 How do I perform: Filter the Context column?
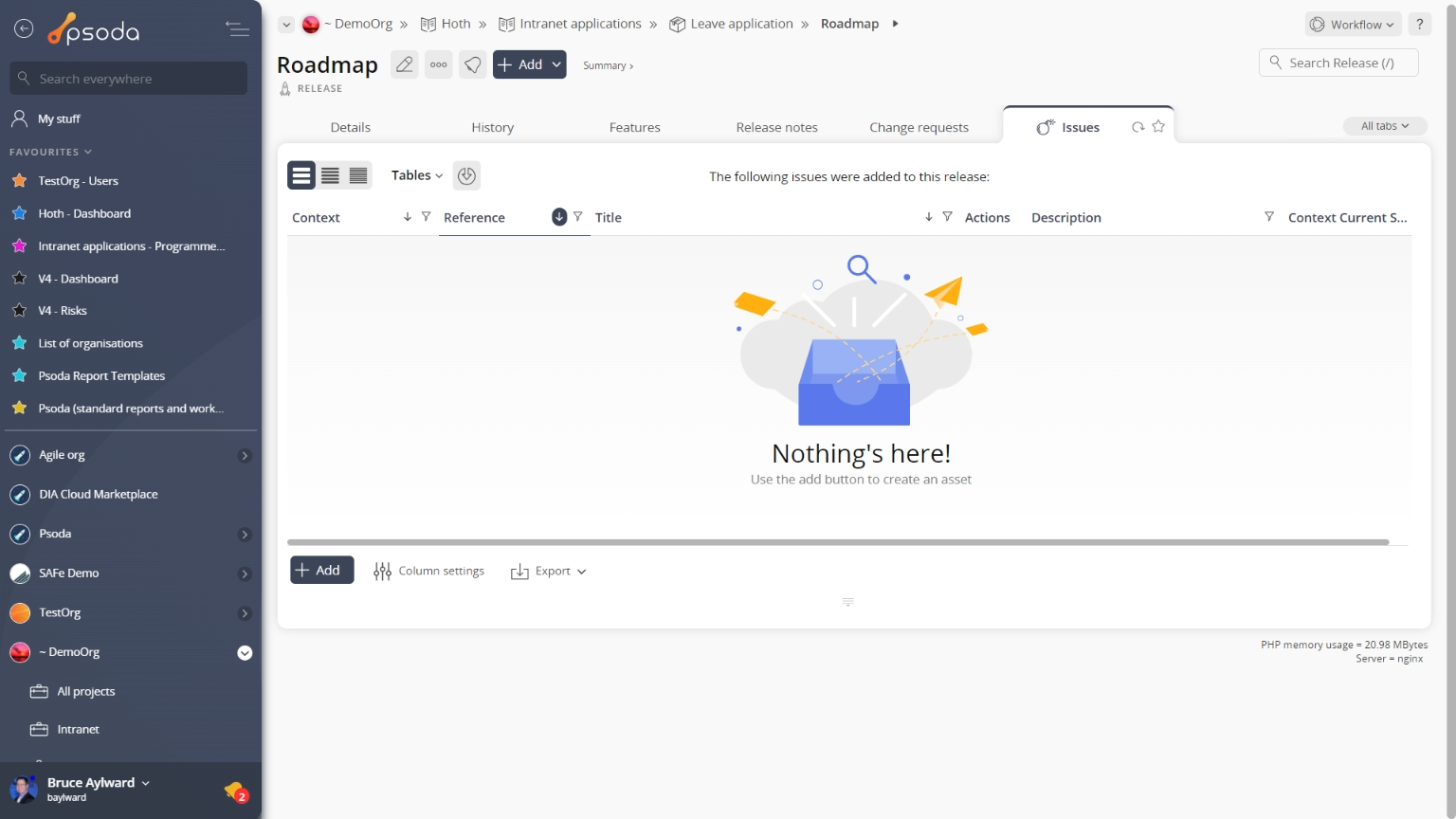[x=427, y=217]
